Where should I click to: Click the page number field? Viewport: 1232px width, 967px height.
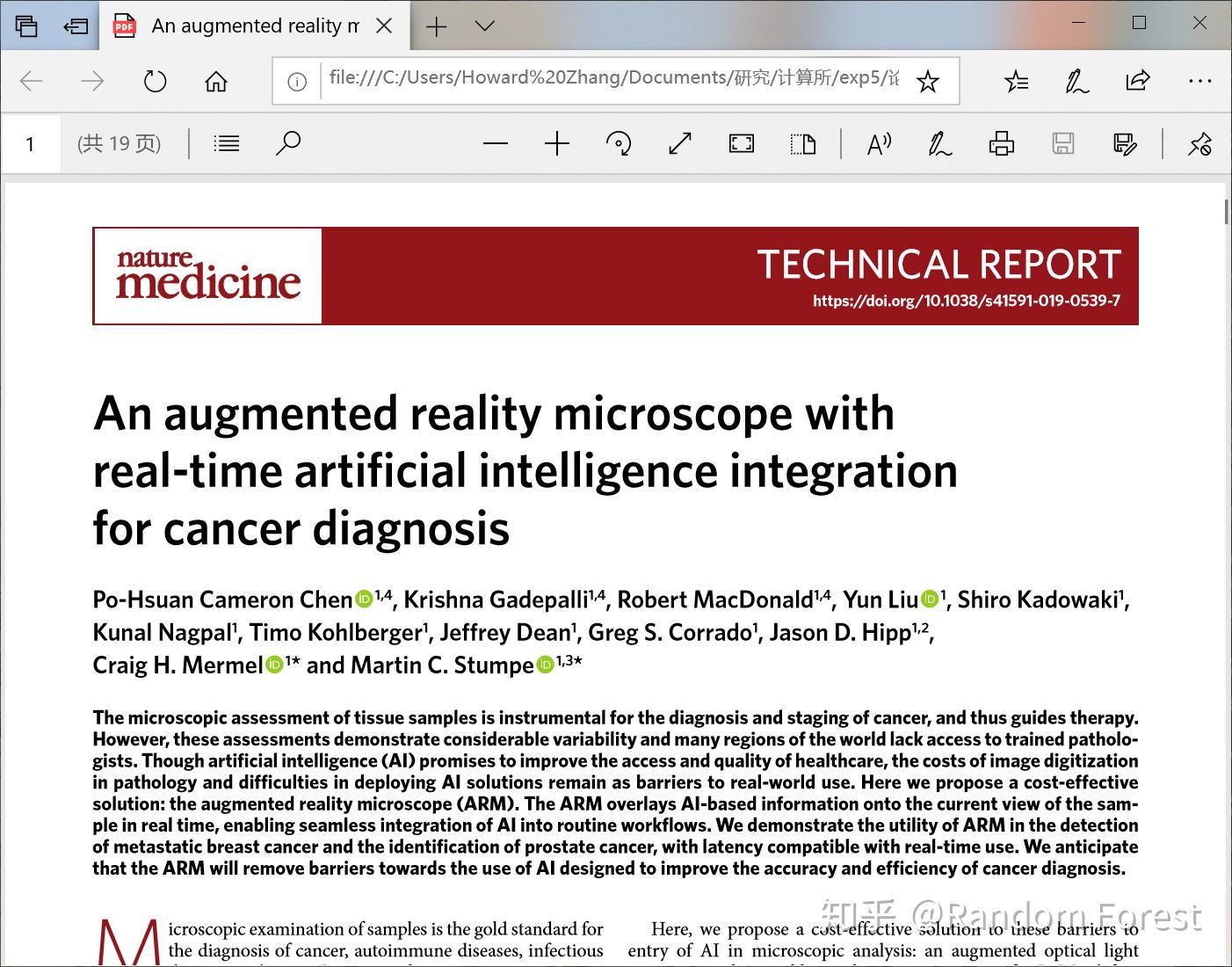[31, 143]
